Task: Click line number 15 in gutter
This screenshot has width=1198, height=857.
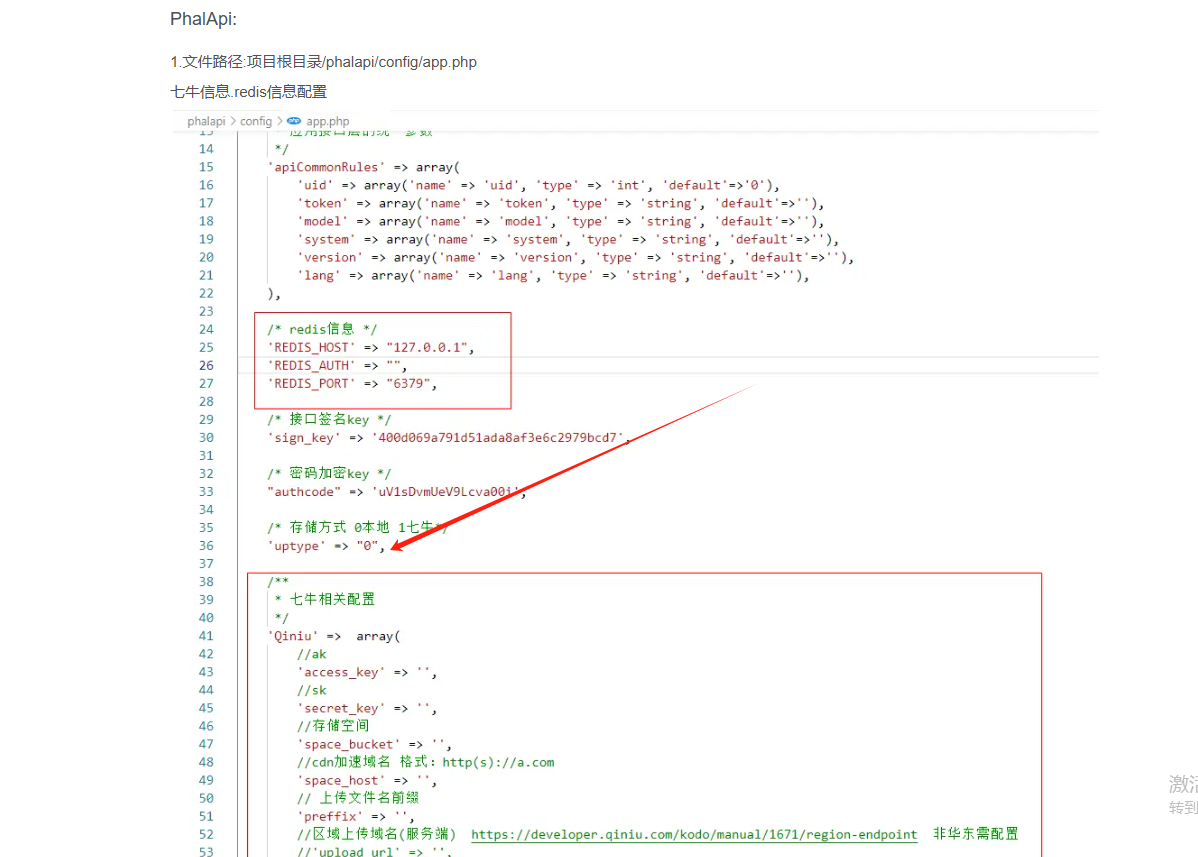Action: click(x=206, y=167)
